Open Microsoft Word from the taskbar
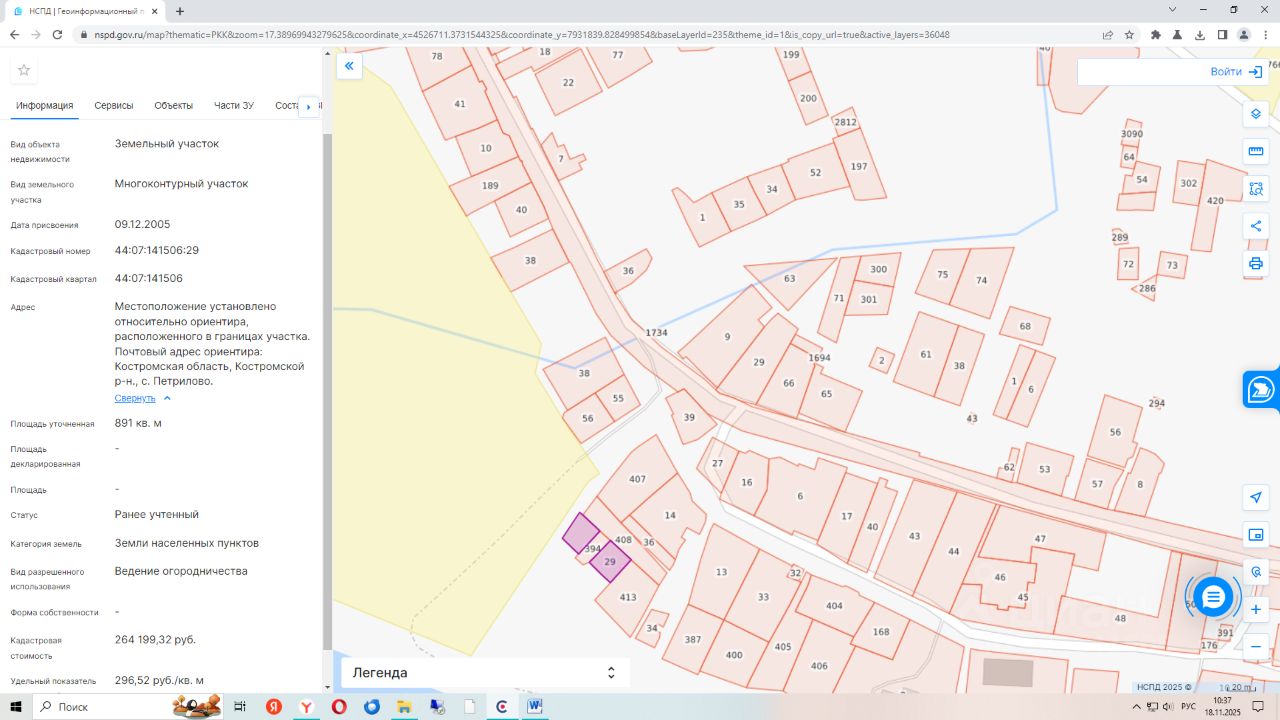The image size is (1280, 720). [x=535, y=707]
